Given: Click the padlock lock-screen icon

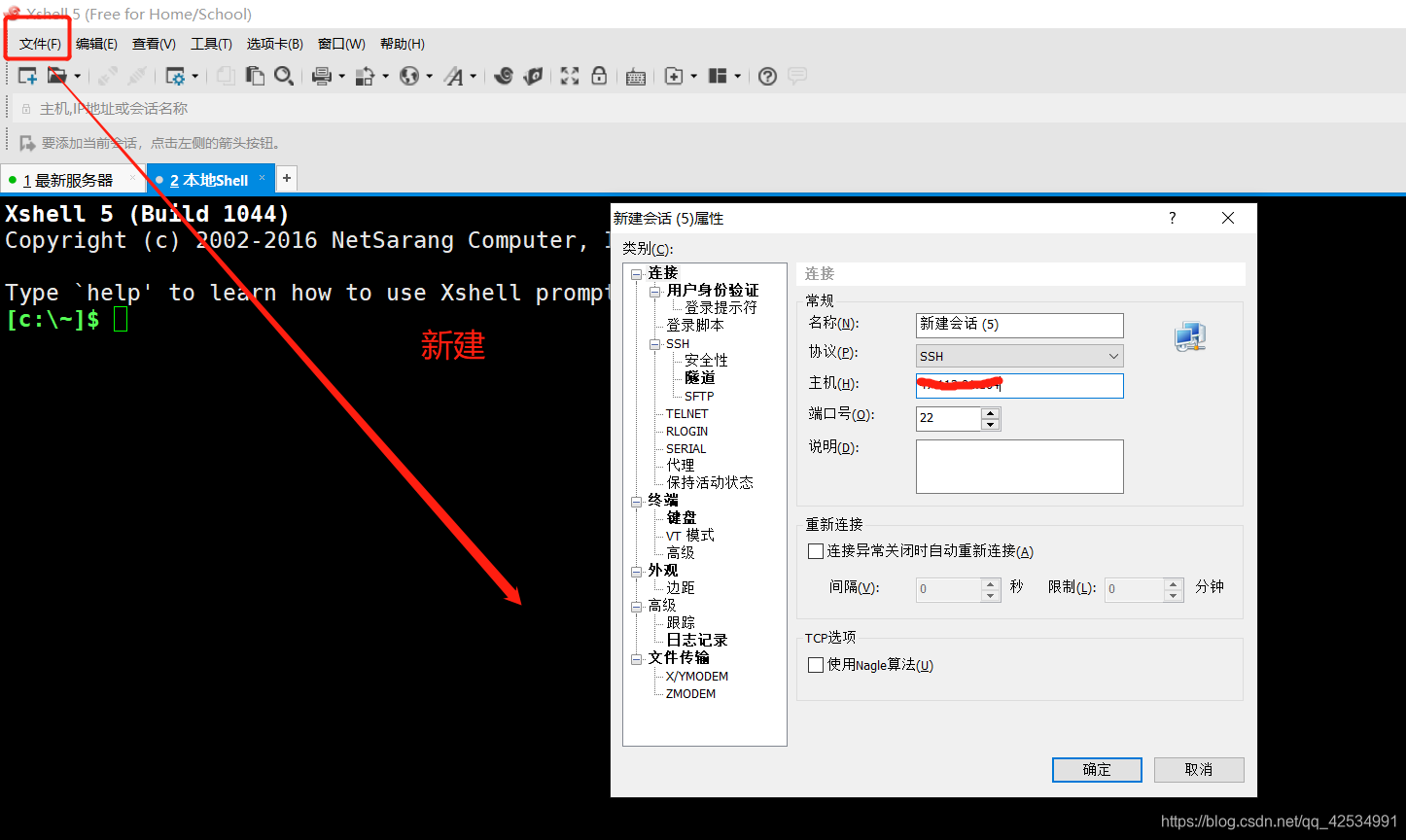Looking at the screenshot, I should click(x=599, y=76).
